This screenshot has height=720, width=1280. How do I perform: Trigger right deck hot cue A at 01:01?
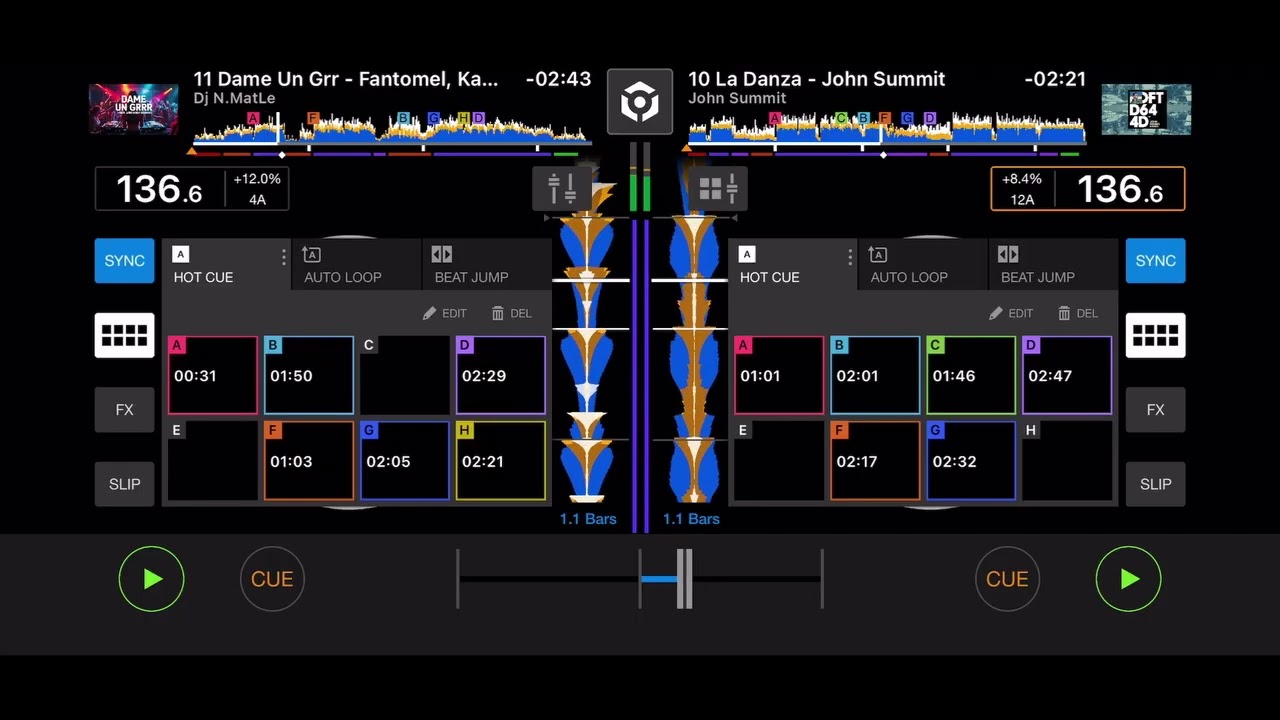779,375
